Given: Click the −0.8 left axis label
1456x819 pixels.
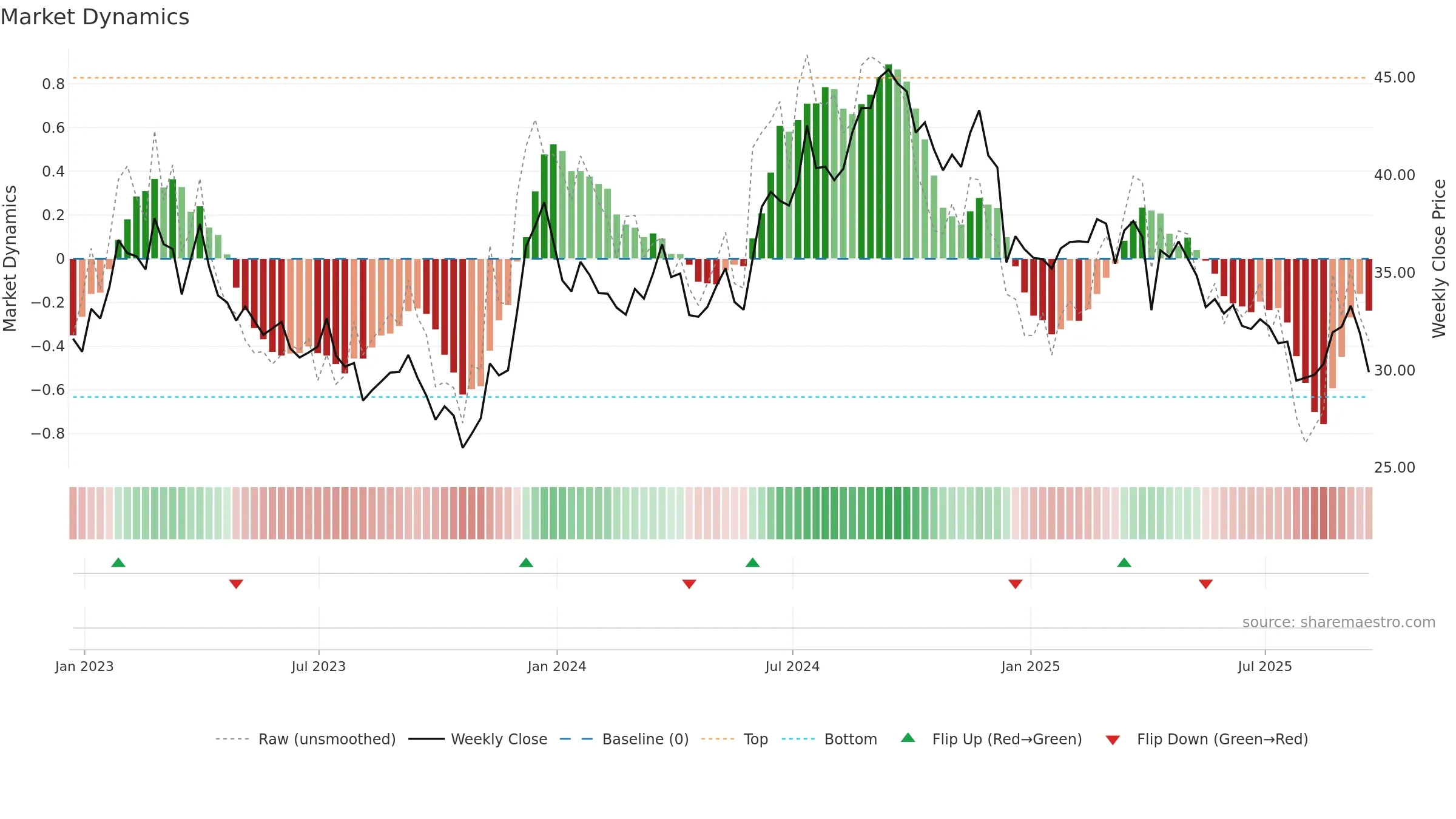Looking at the screenshot, I should [48, 434].
